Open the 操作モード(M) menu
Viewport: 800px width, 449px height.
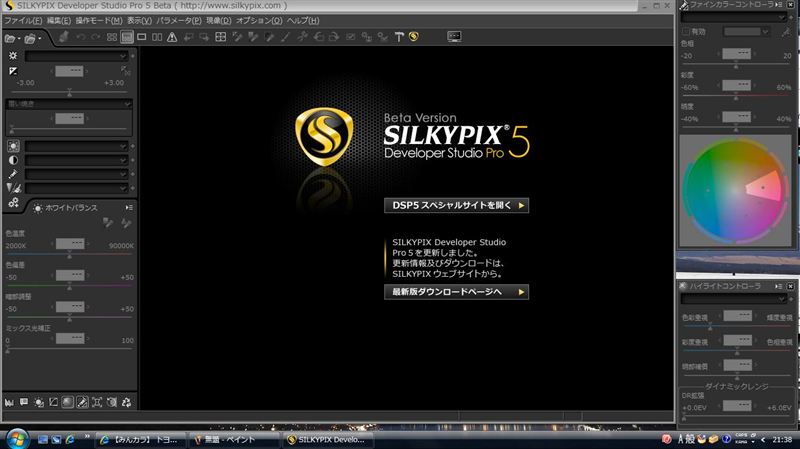point(99,20)
